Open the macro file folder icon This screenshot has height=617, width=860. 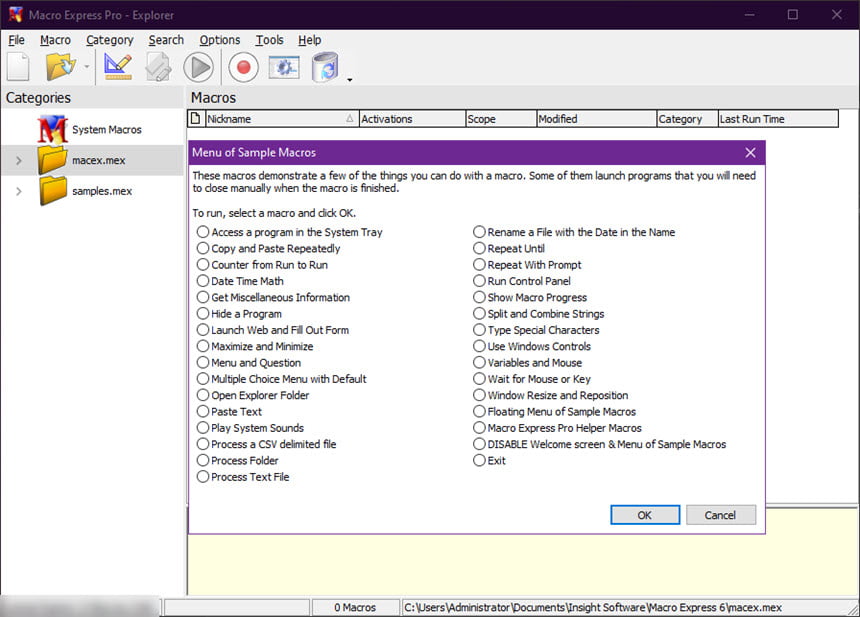pyautogui.click(x=60, y=67)
